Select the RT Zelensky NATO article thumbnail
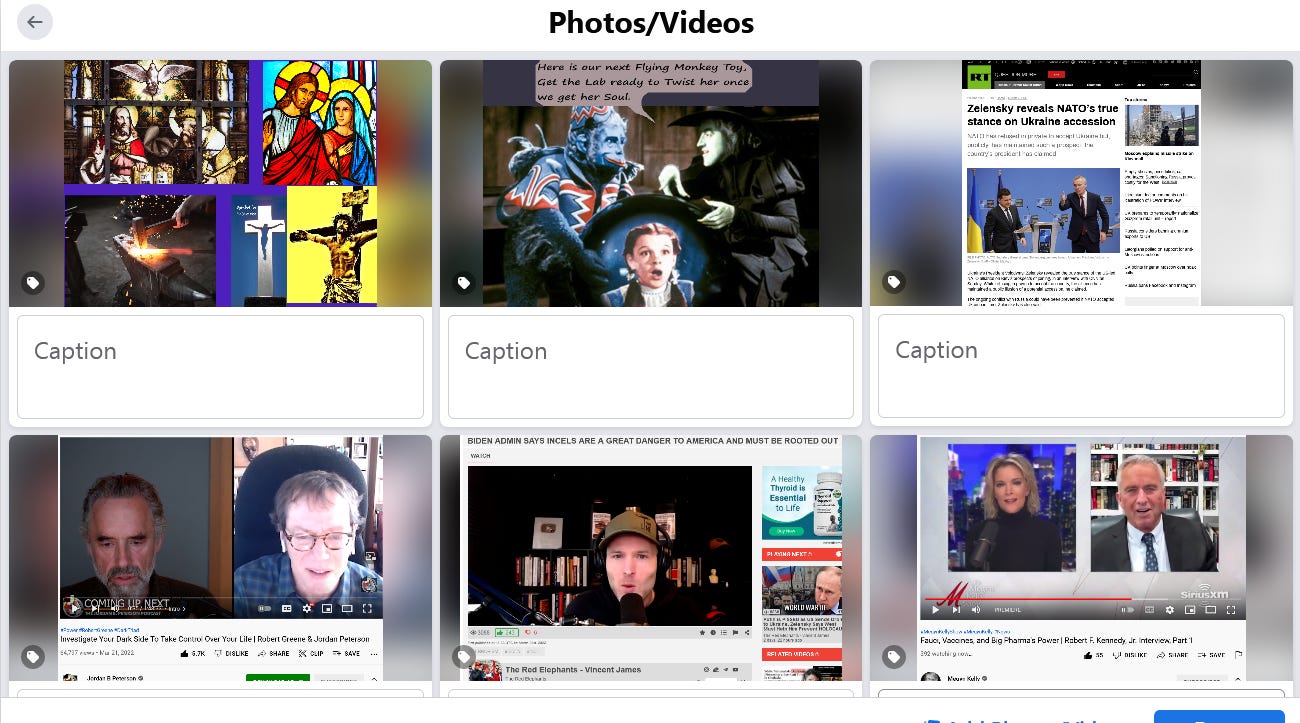The image size is (1300, 723). click(x=1081, y=183)
